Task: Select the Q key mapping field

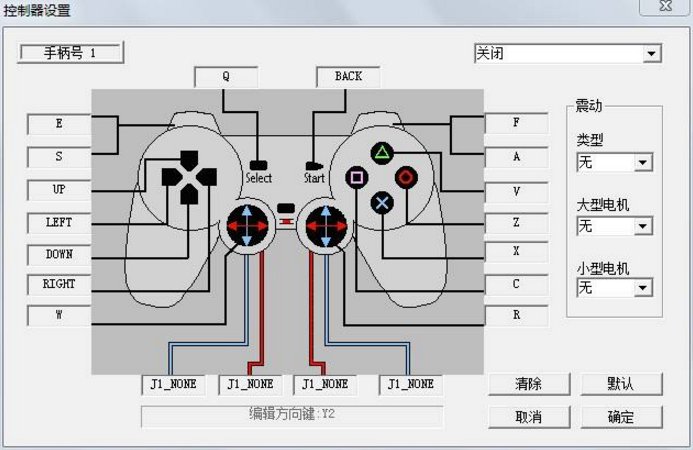Action: tap(226, 77)
